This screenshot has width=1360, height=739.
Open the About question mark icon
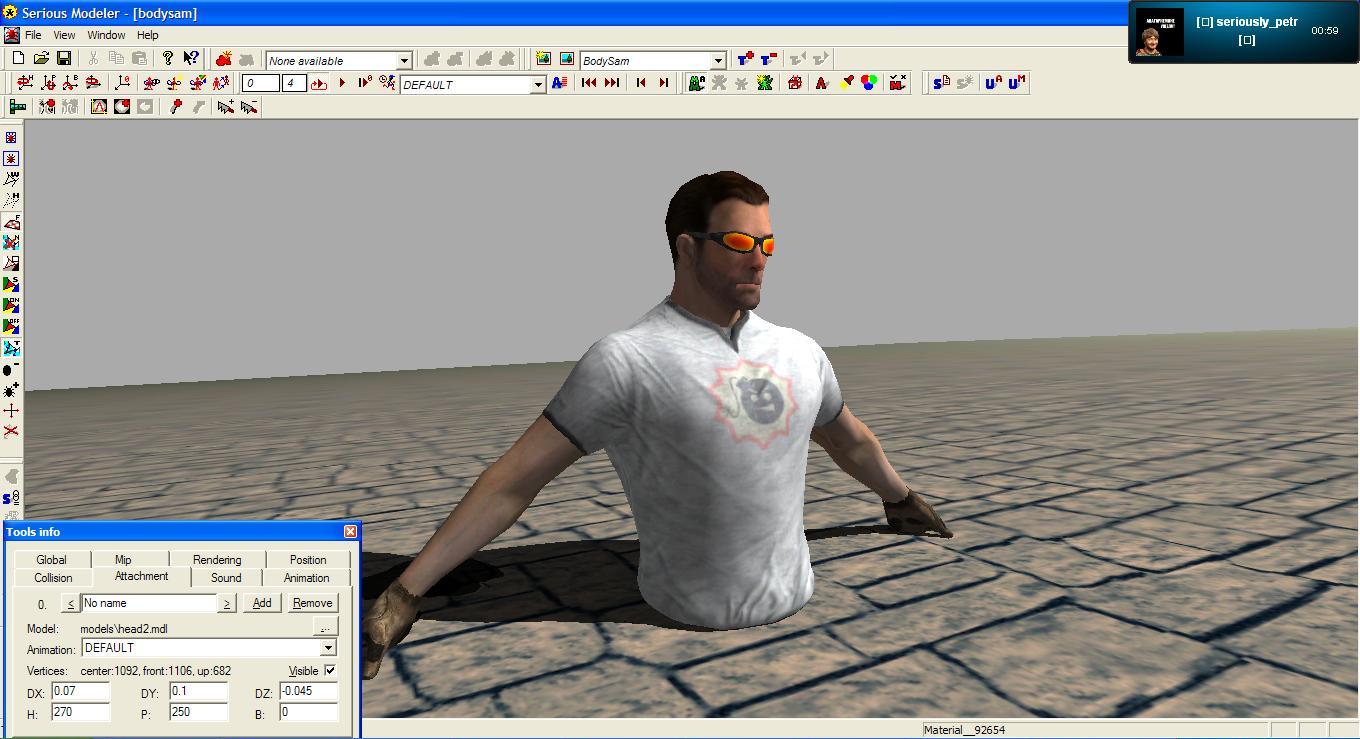tap(168, 59)
